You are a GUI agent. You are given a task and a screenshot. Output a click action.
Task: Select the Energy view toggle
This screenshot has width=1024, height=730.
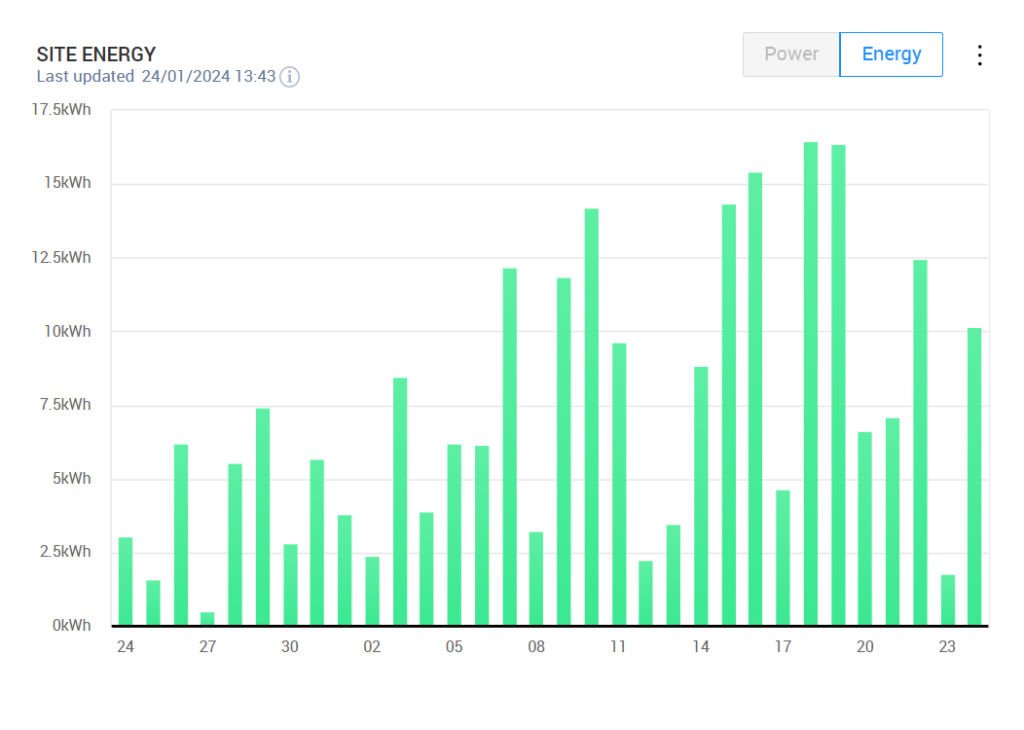pos(891,54)
